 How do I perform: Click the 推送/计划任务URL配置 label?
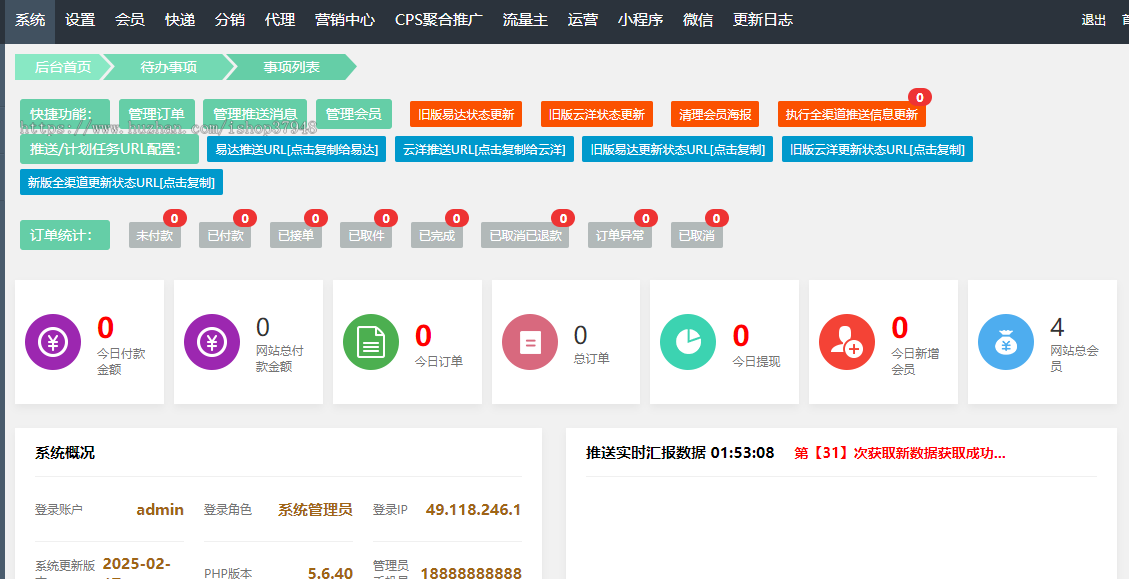coord(109,149)
